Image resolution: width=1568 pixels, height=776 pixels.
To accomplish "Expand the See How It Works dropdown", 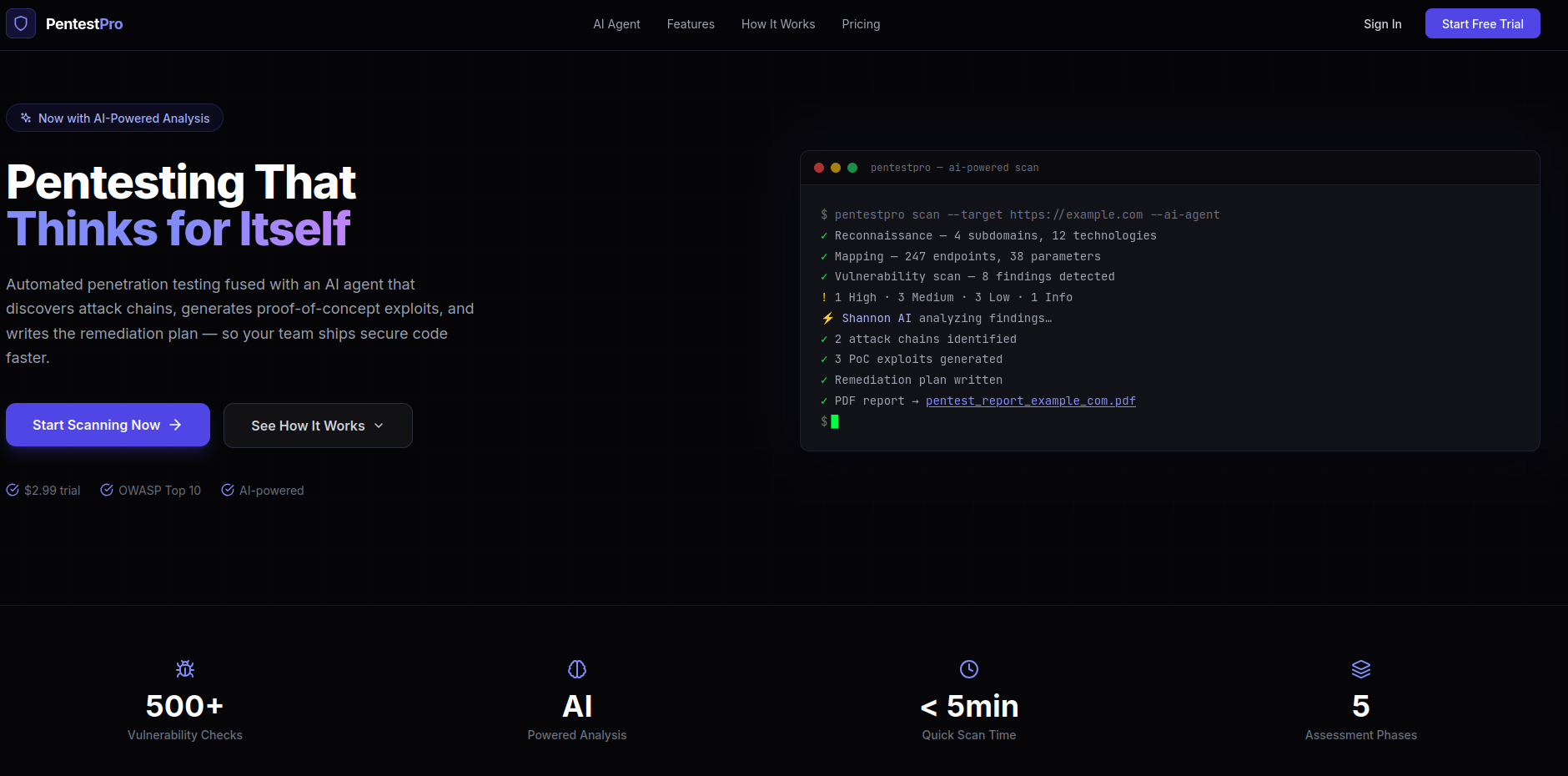I will 317,426.
